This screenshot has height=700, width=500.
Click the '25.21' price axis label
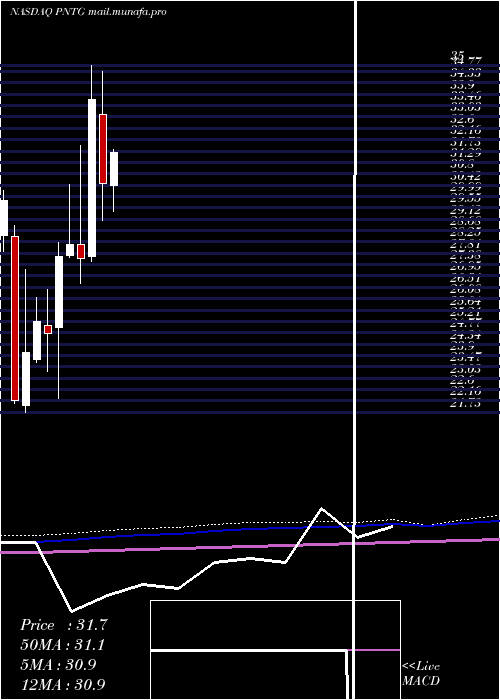pos(465,313)
